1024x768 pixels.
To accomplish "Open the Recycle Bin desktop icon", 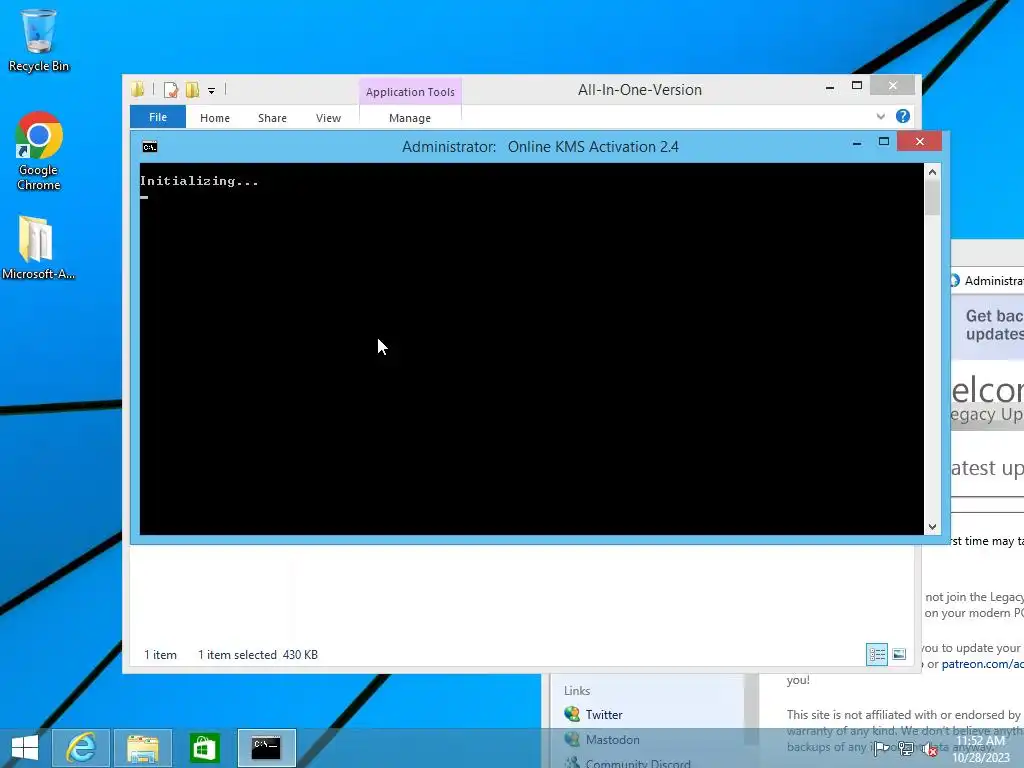I will pos(39,40).
